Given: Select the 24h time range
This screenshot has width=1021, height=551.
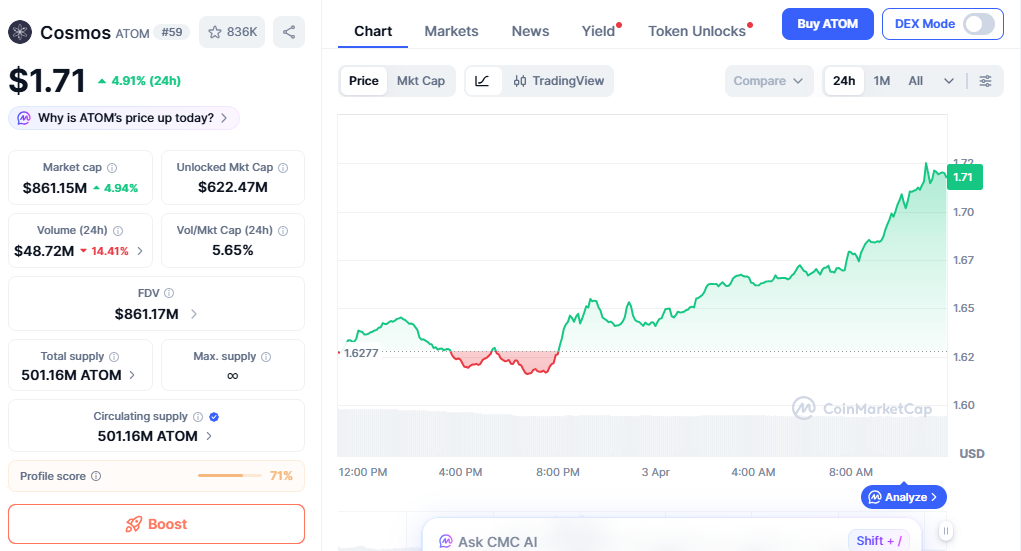Looking at the screenshot, I should pyautogui.click(x=844, y=81).
